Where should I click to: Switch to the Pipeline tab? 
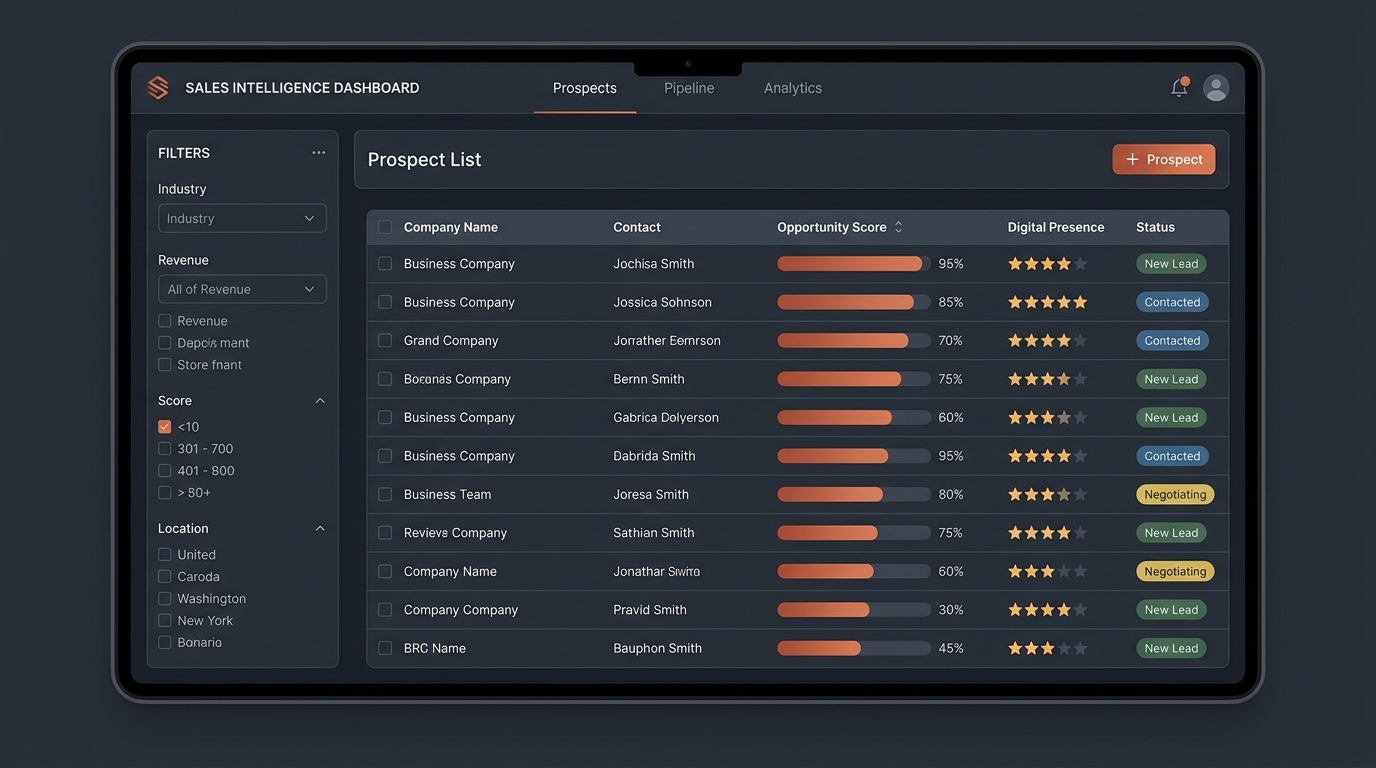689,88
